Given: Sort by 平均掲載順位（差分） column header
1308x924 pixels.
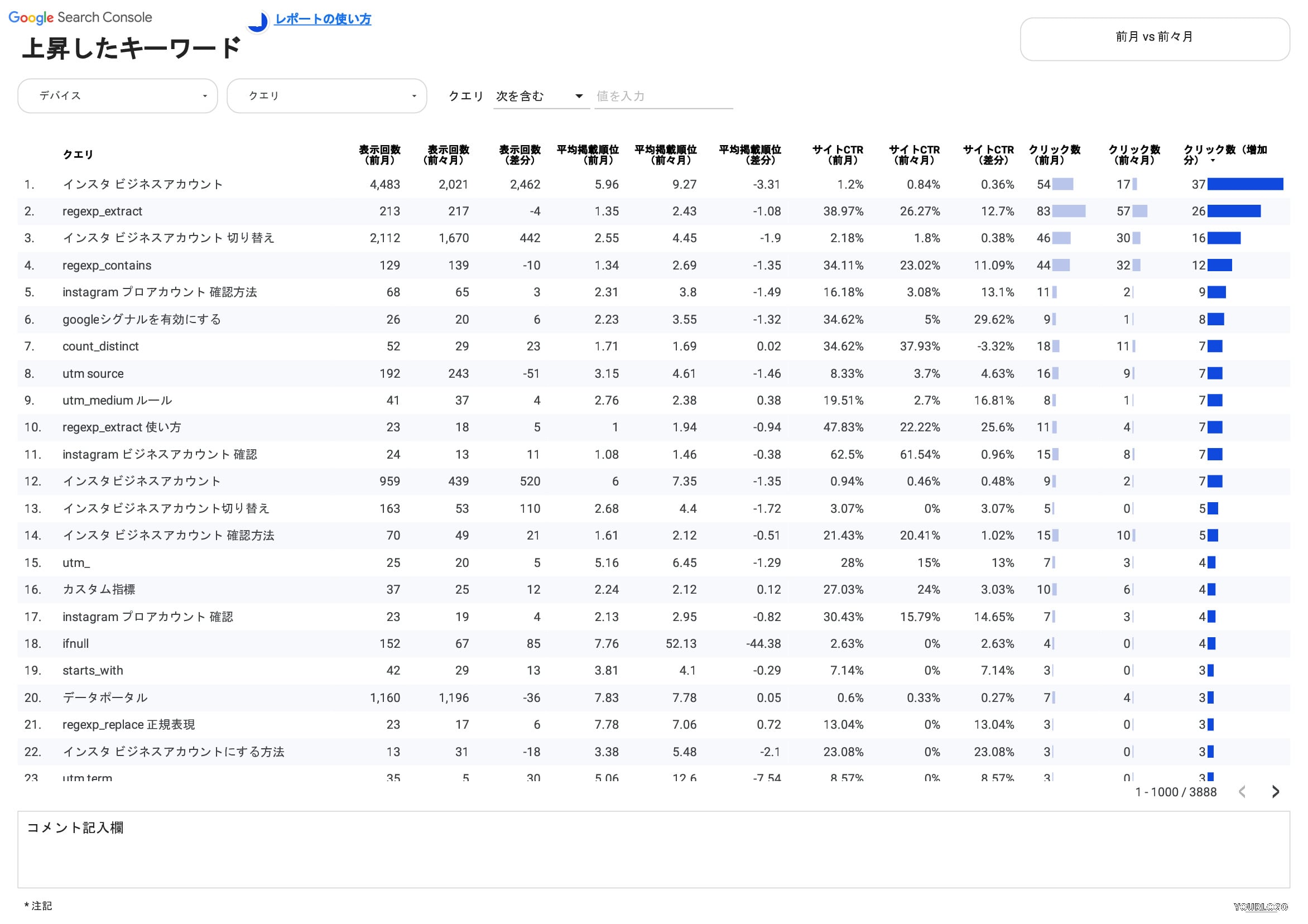Looking at the screenshot, I should [749, 155].
